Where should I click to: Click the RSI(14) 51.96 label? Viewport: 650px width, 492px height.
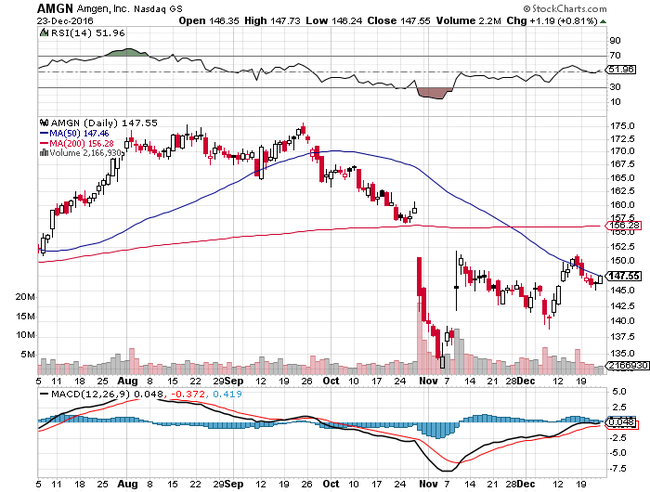point(87,33)
